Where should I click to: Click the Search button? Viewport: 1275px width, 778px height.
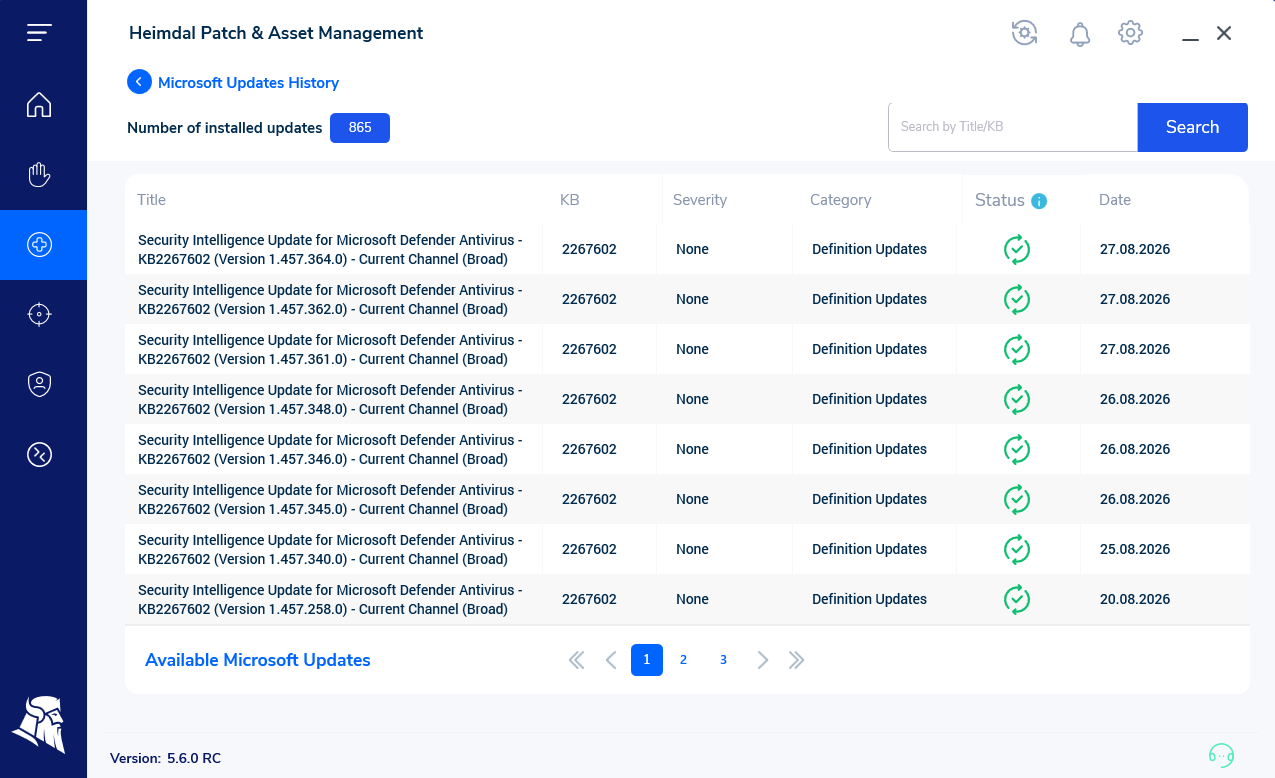tap(1192, 127)
